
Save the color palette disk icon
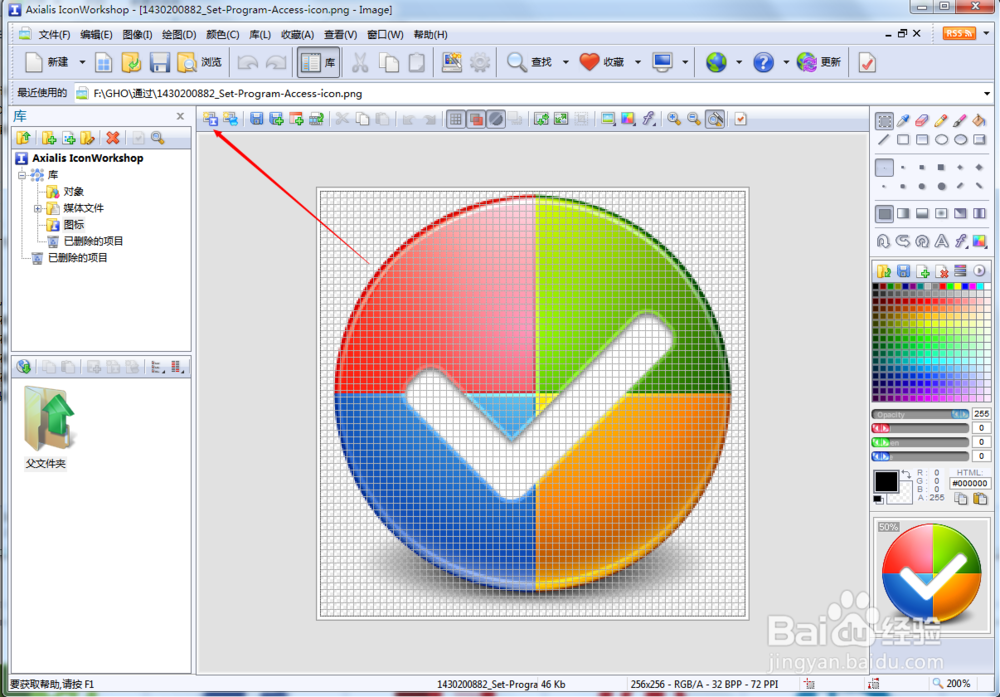[903, 271]
